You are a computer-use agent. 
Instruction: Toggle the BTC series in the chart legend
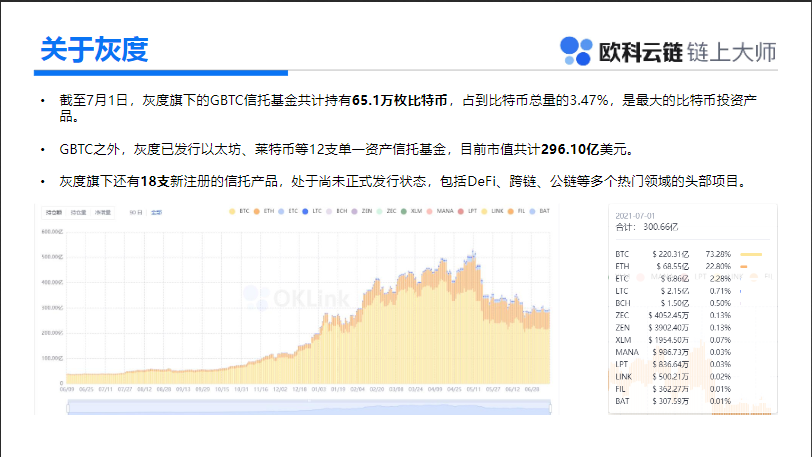click(x=239, y=211)
